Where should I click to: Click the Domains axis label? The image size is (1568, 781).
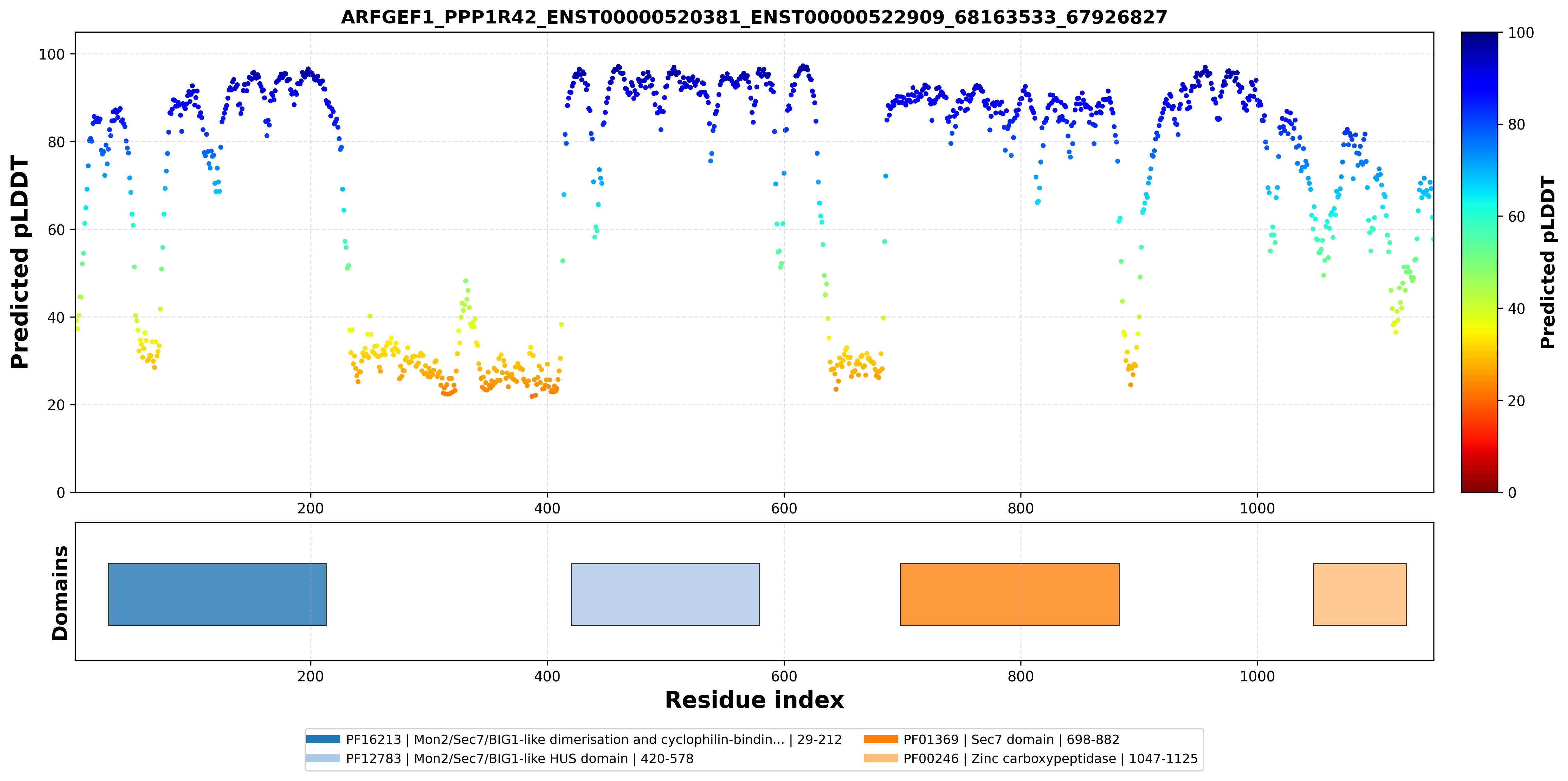pyautogui.click(x=59, y=593)
